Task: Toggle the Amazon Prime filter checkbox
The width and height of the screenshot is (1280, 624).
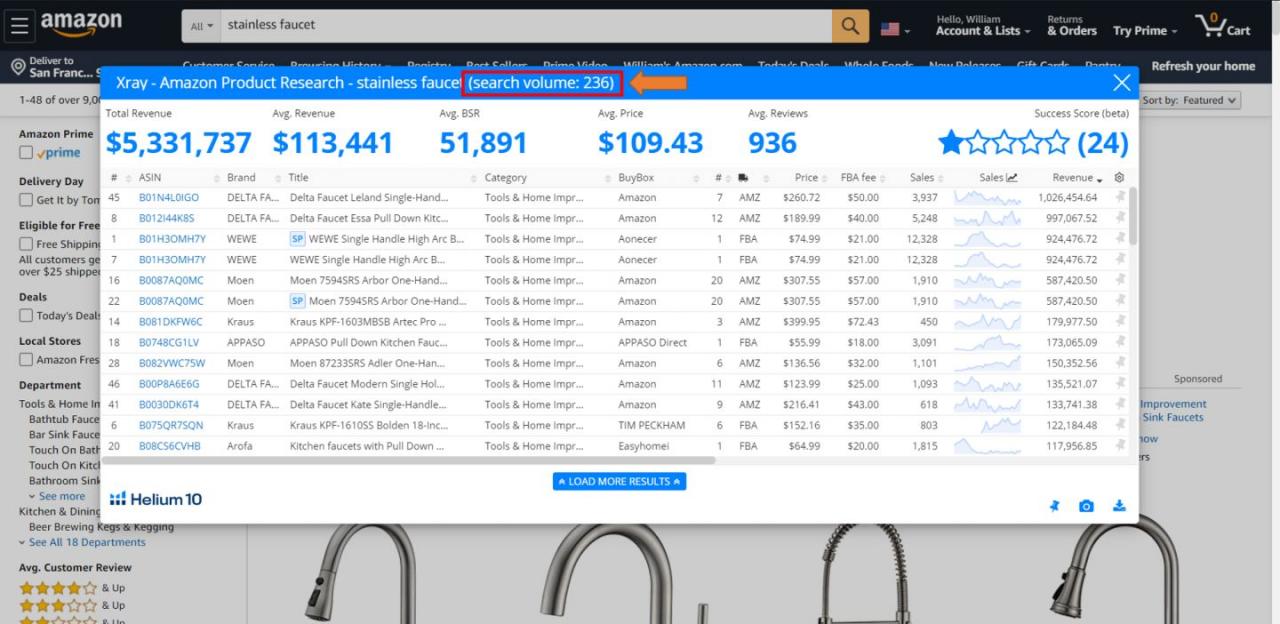Action: pyautogui.click(x=26, y=153)
